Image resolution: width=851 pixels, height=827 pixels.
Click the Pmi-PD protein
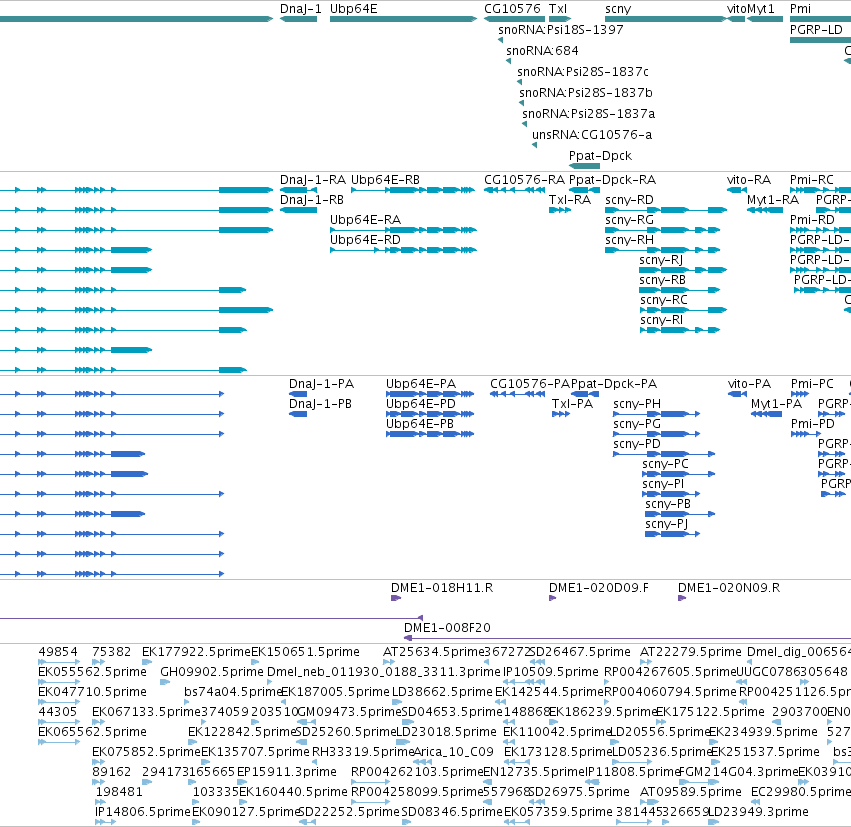807,434
